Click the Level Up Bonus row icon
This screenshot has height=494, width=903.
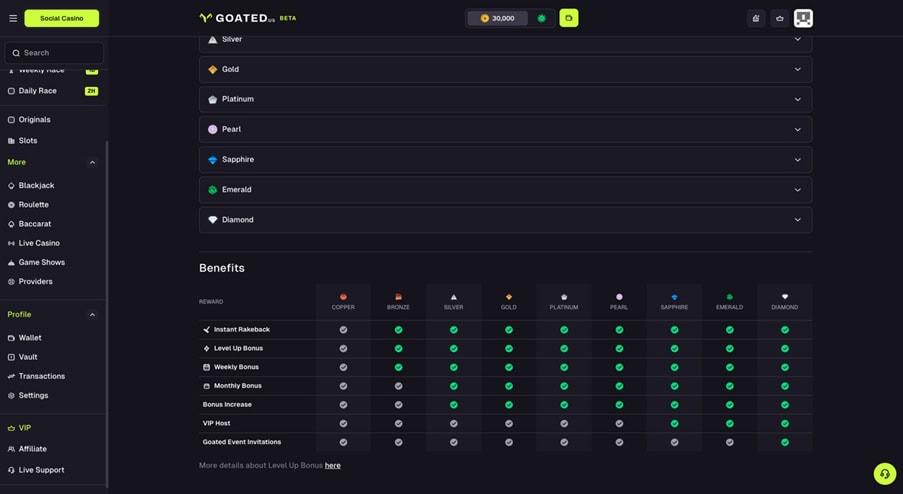click(x=206, y=348)
